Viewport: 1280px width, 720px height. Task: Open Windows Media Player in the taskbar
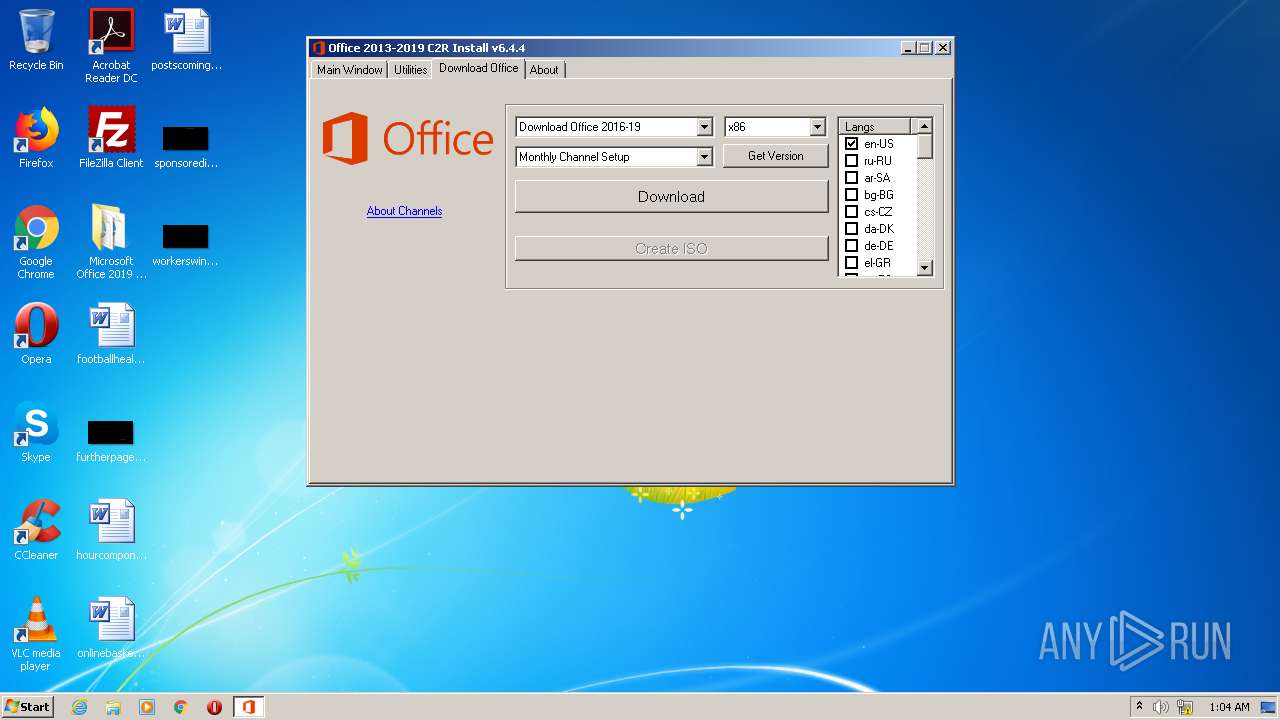(147, 707)
